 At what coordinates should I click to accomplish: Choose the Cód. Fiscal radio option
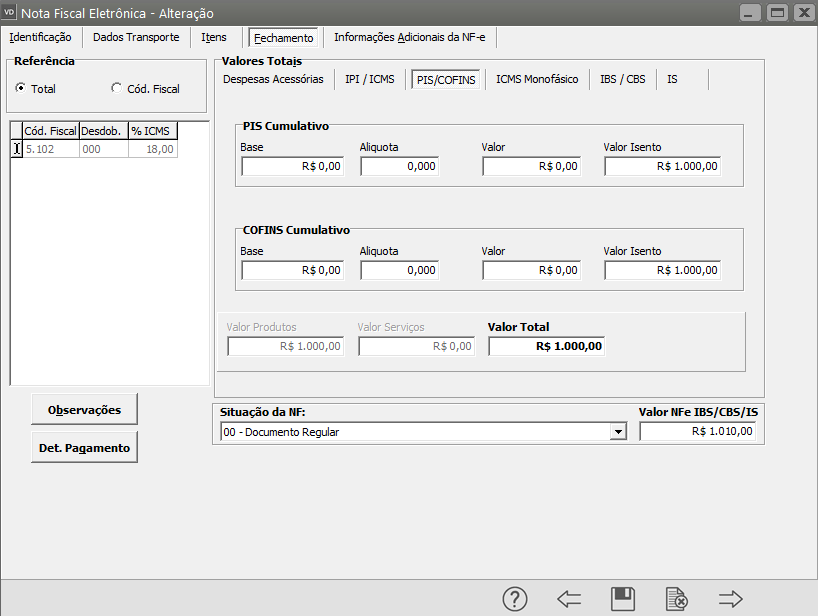click(x=116, y=89)
